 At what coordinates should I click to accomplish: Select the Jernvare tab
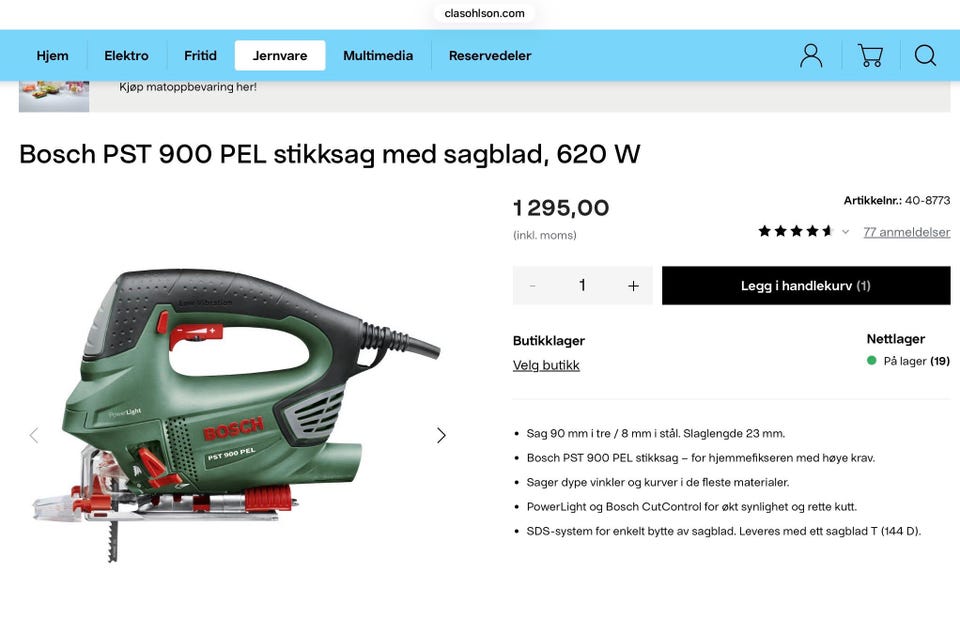coord(280,56)
